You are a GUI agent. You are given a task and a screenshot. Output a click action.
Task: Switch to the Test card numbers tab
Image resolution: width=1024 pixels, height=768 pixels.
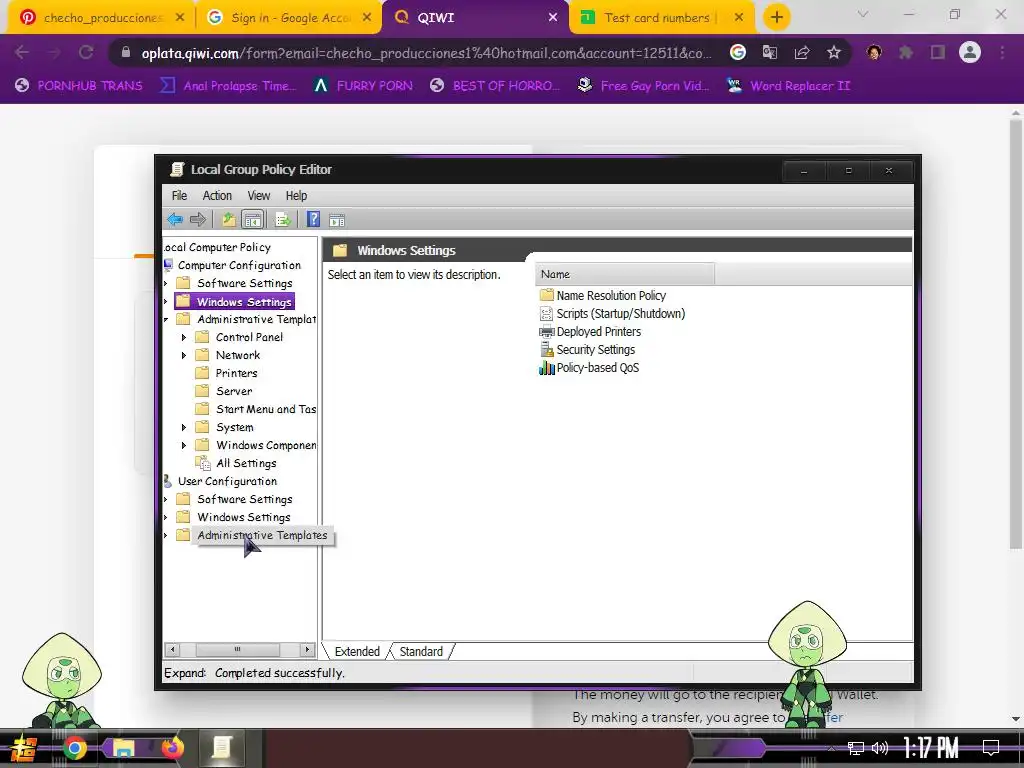(x=662, y=18)
